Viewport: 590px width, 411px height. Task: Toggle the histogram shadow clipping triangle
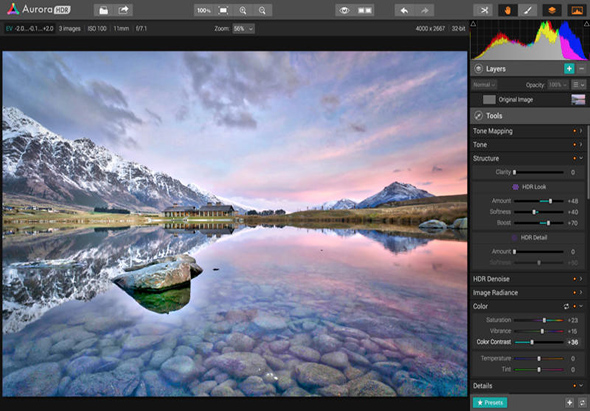coord(473,24)
